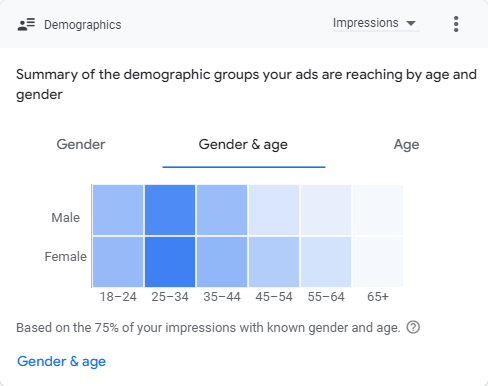The width and height of the screenshot is (488, 386).
Task: Click the Male 18–24 heatmap cell
Action: [118, 210]
